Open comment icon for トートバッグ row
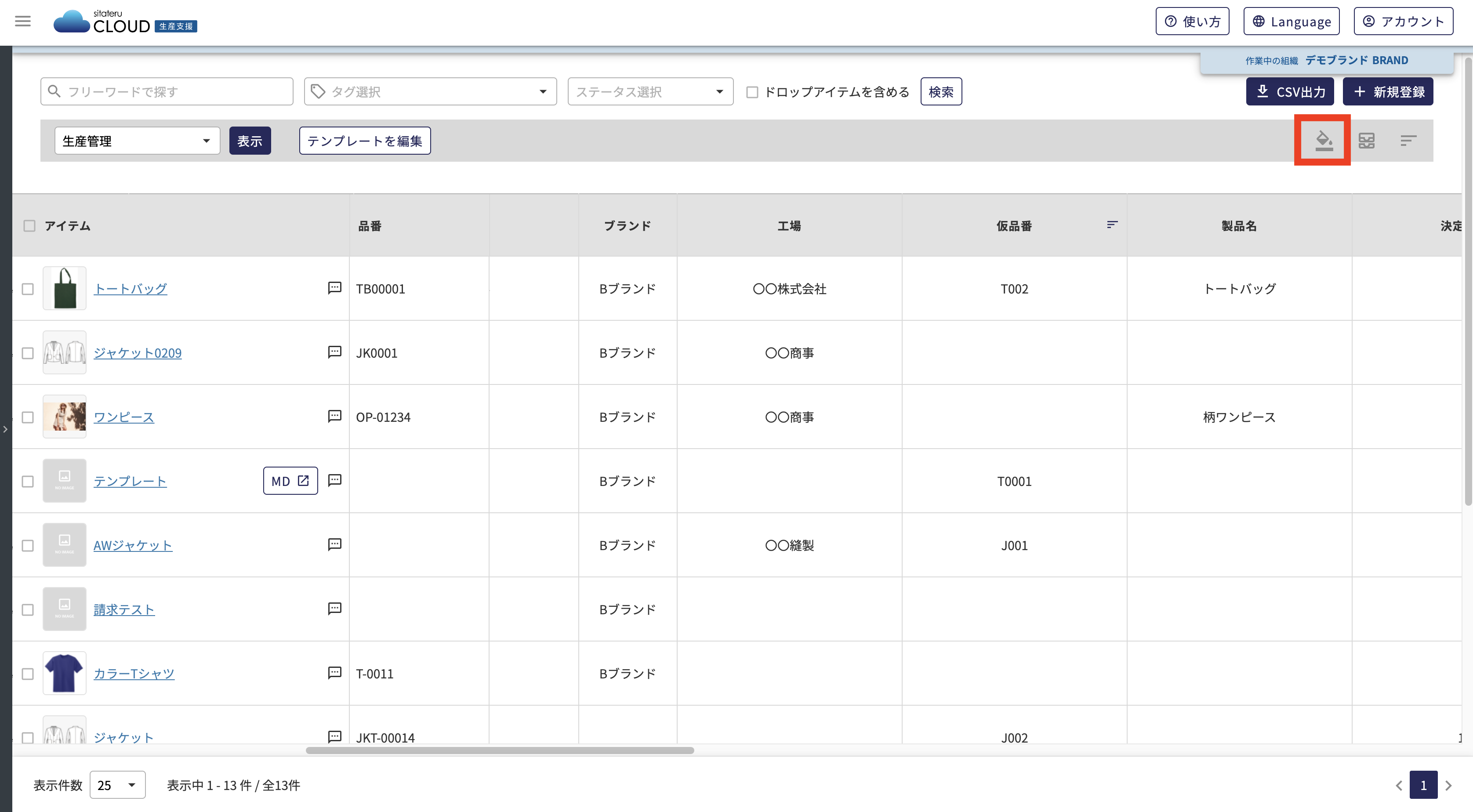The width and height of the screenshot is (1473, 812). pos(334,288)
